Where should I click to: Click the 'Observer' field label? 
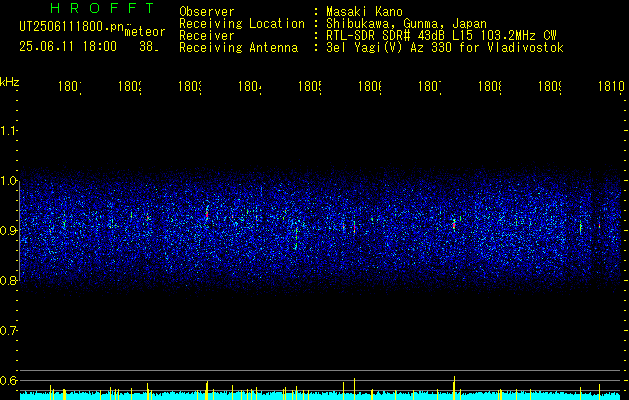(x=207, y=12)
